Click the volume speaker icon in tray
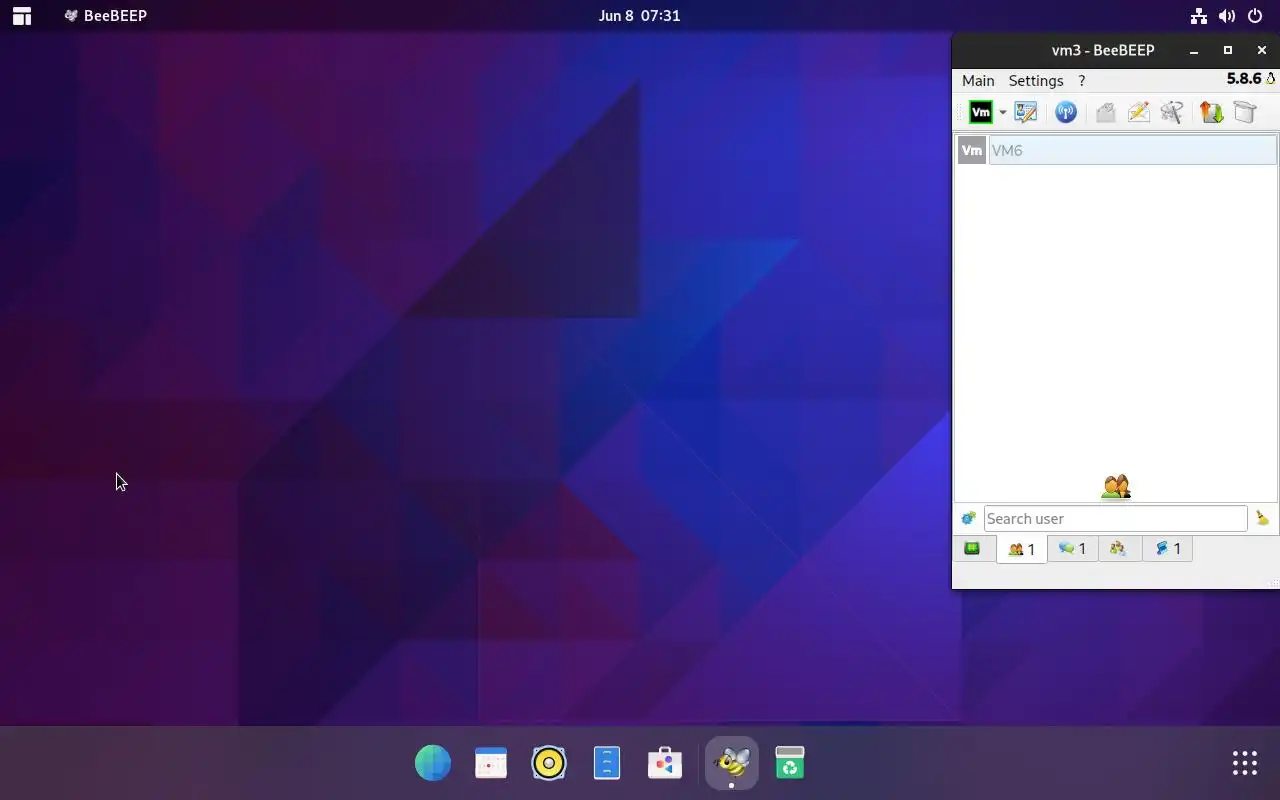 (1227, 16)
